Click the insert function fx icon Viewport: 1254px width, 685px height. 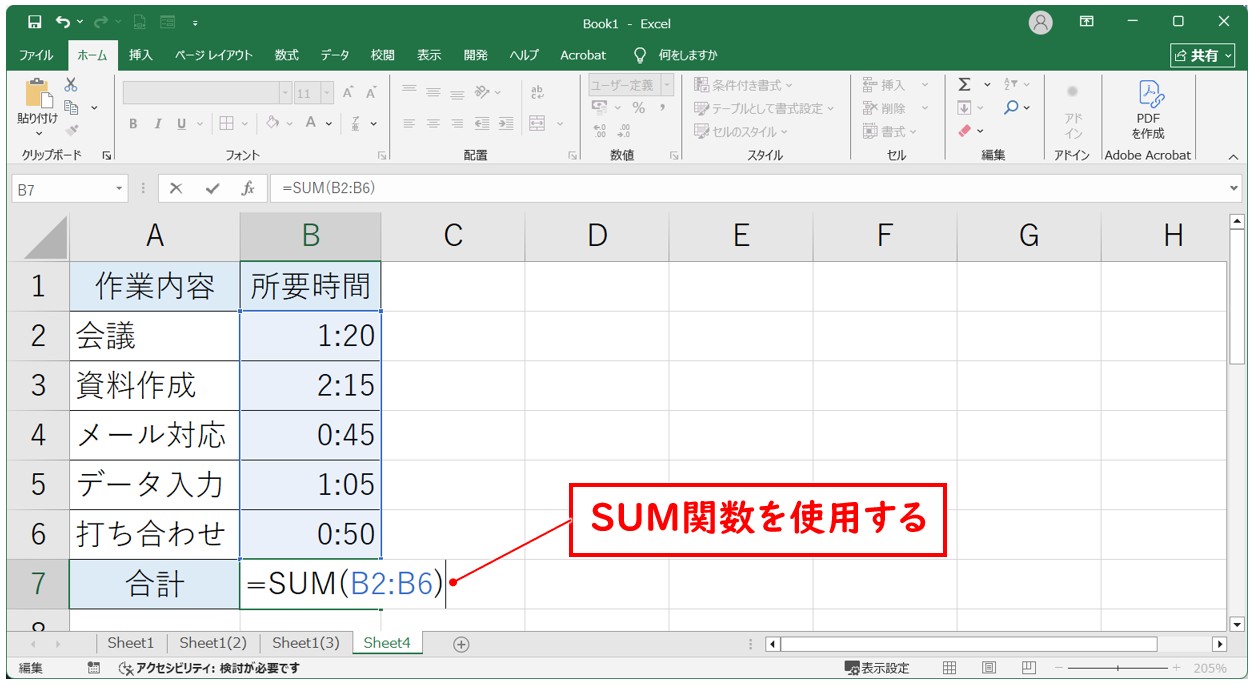[x=247, y=188]
